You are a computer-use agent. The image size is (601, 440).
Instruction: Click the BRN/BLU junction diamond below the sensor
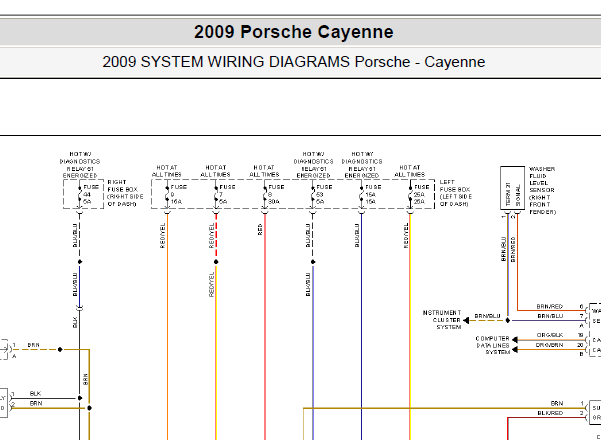pyautogui.click(x=508, y=320)
